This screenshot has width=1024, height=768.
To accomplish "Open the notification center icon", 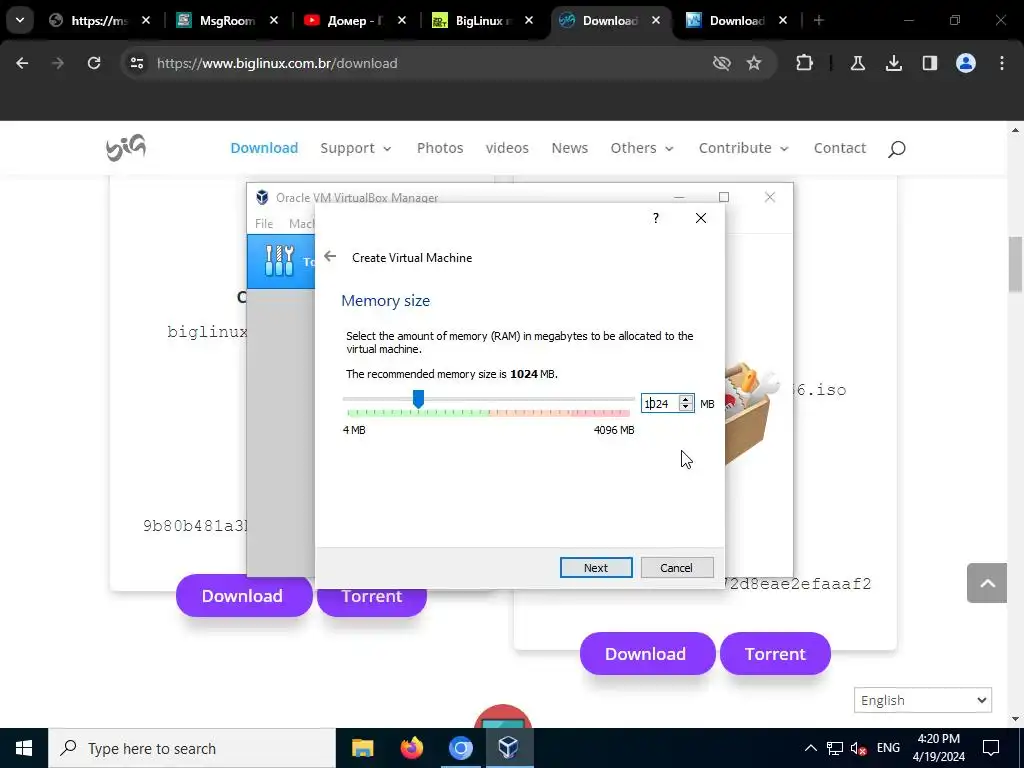I will (x=991, y=748).
